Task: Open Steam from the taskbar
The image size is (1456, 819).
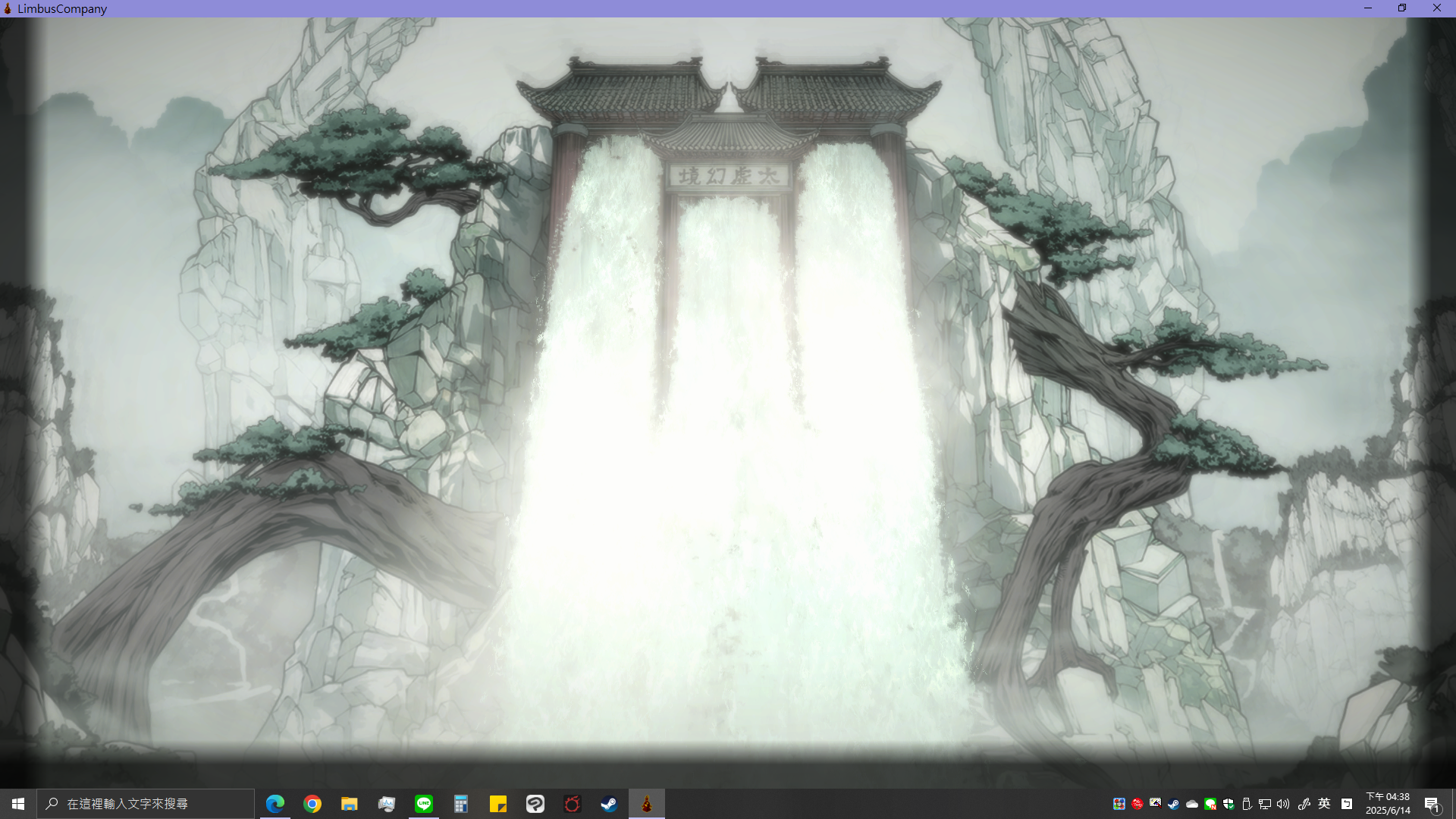Action: [610, 804]
